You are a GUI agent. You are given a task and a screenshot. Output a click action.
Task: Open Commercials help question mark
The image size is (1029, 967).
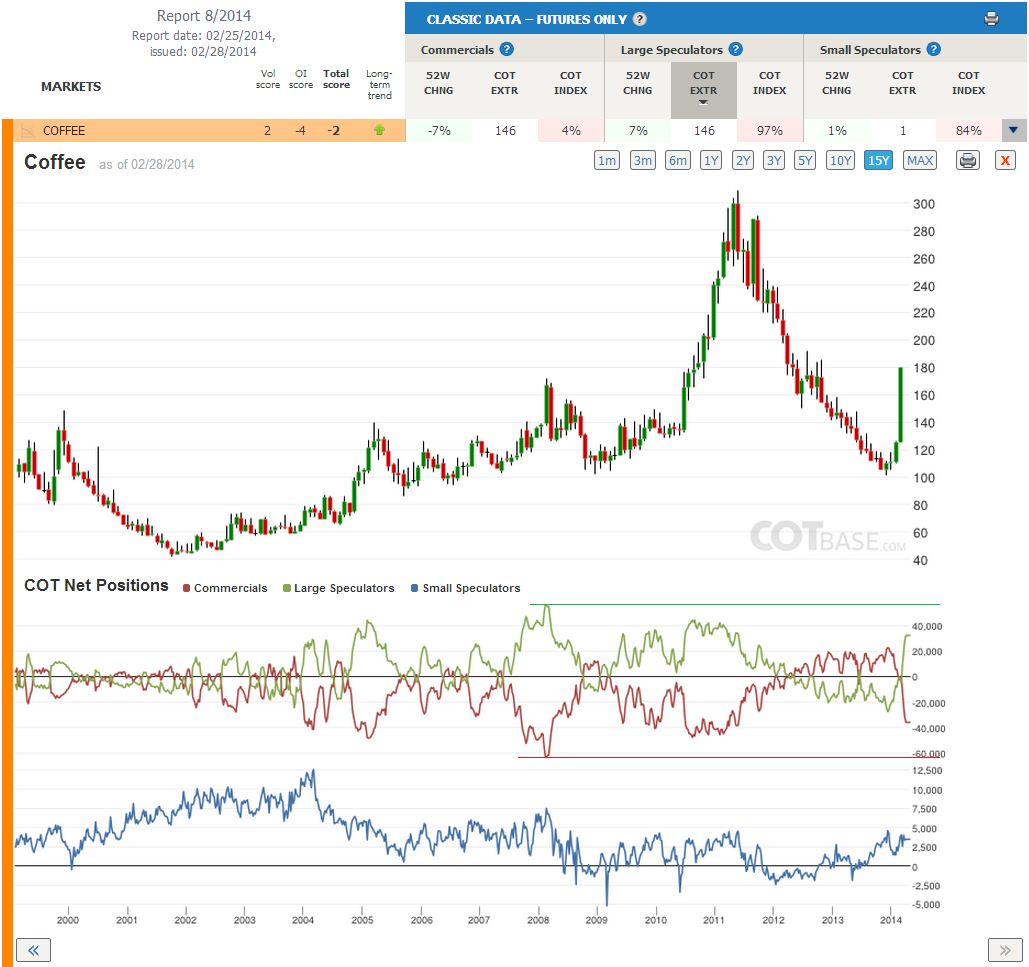(507, 49)
